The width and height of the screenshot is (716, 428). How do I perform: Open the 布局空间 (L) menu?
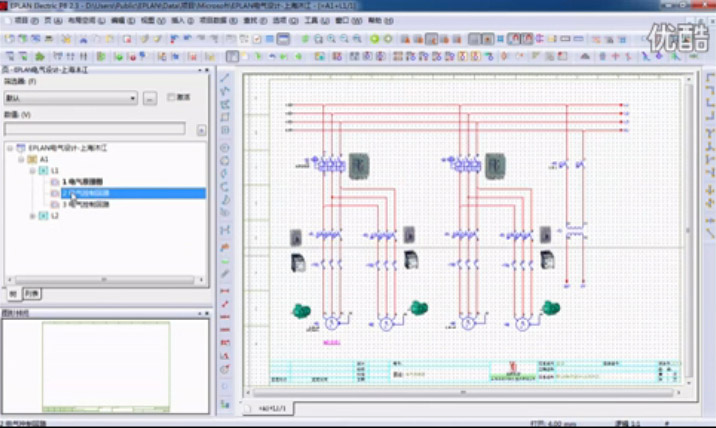click(86, 21)
